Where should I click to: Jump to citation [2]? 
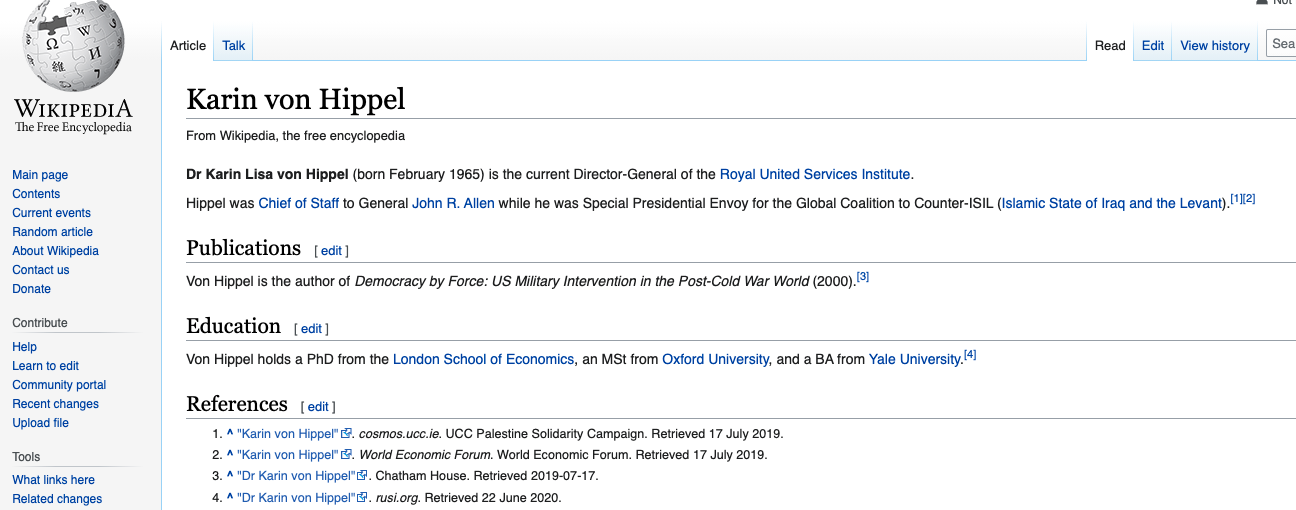coord(1249,198)
